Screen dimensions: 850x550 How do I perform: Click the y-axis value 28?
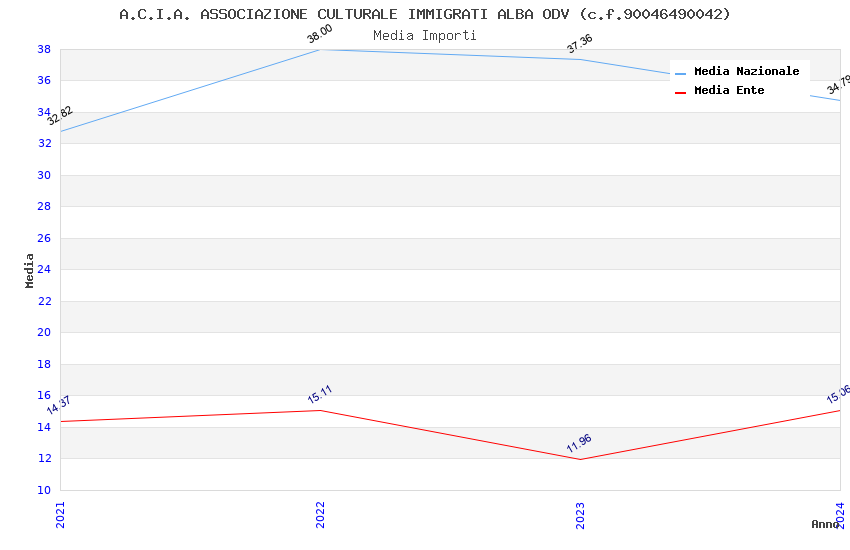[44, 206]
